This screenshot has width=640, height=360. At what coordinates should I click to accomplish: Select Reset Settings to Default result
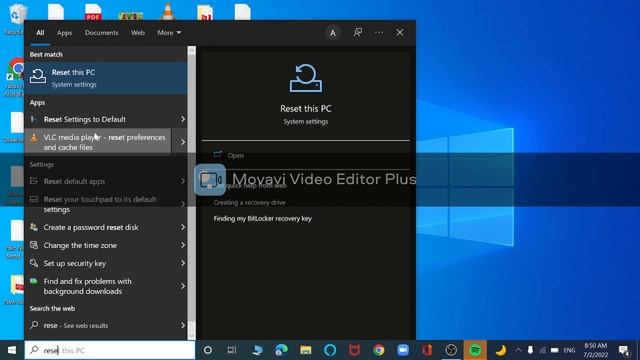point(98,119)
